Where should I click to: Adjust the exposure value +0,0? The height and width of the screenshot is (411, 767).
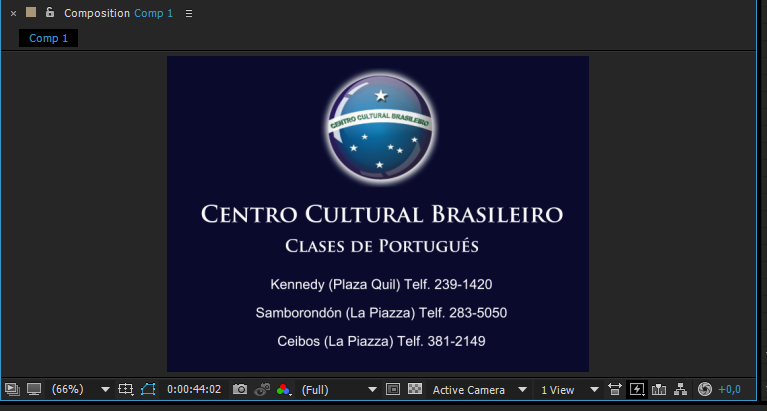point(729,390)
